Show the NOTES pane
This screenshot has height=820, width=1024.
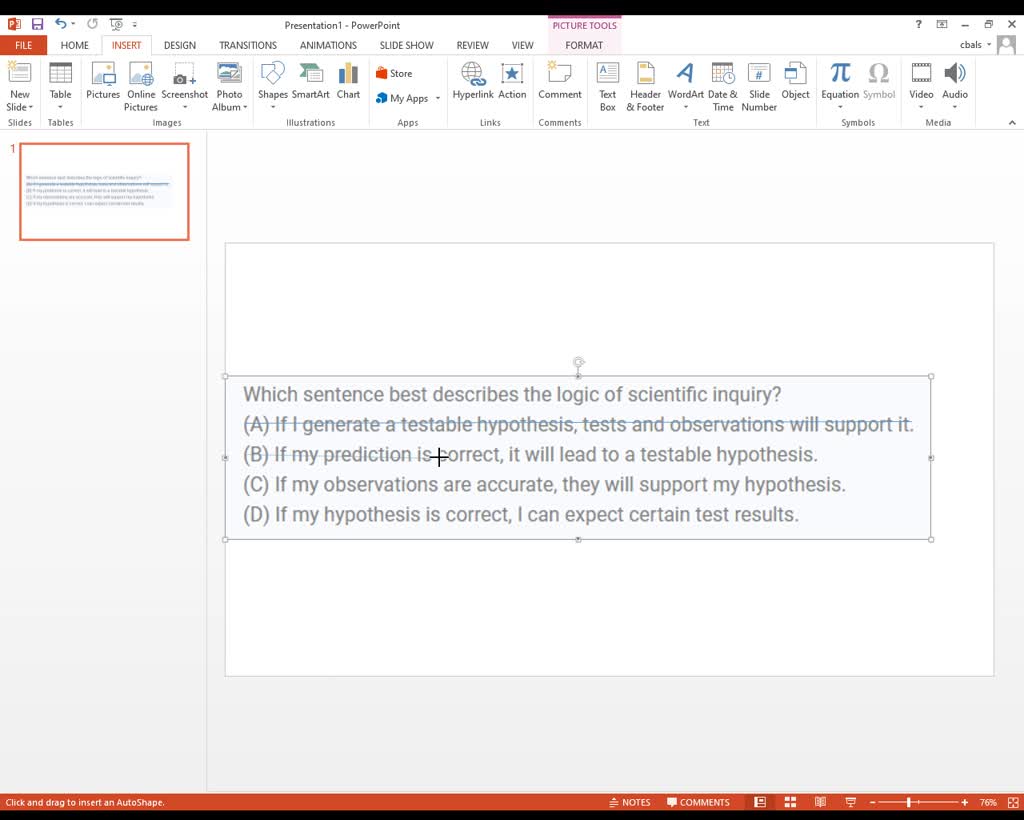(x=629, y=801)
